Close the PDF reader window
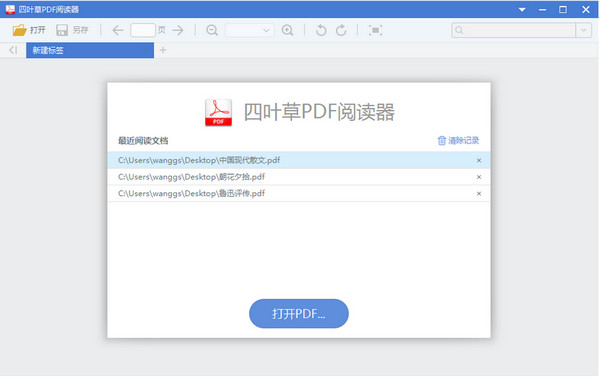600x377 pixels. click(x=586, y=10)
